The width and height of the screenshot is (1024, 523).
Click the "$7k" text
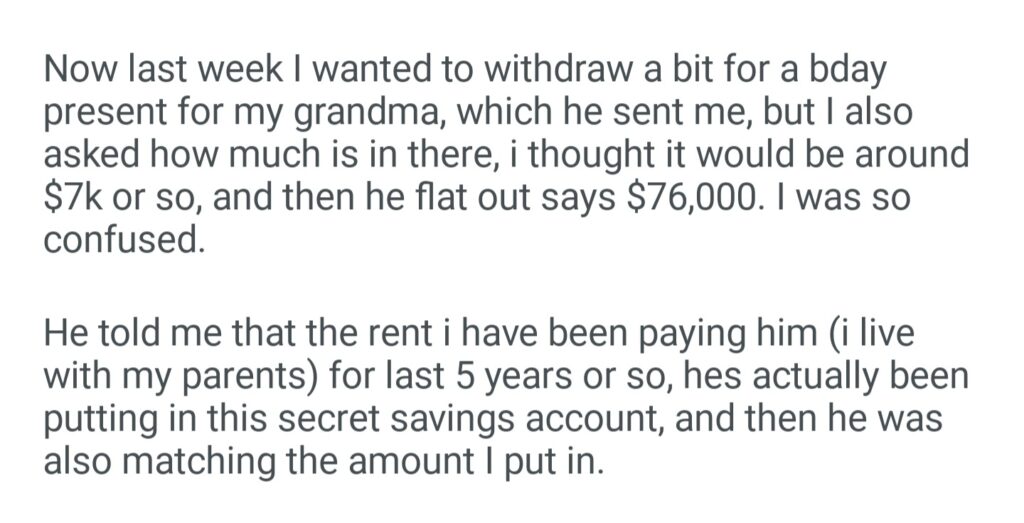(72, 199)
